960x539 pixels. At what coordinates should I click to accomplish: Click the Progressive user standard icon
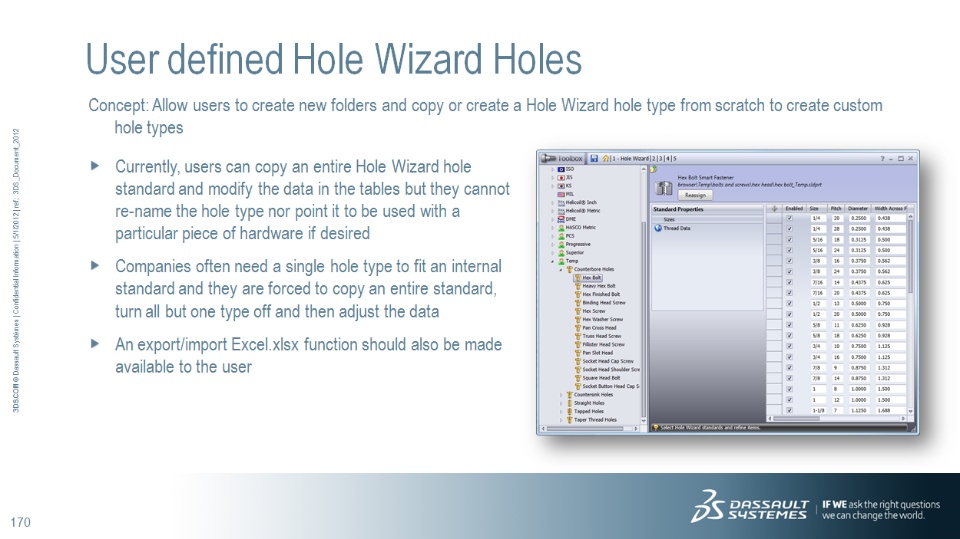[561, 244]
